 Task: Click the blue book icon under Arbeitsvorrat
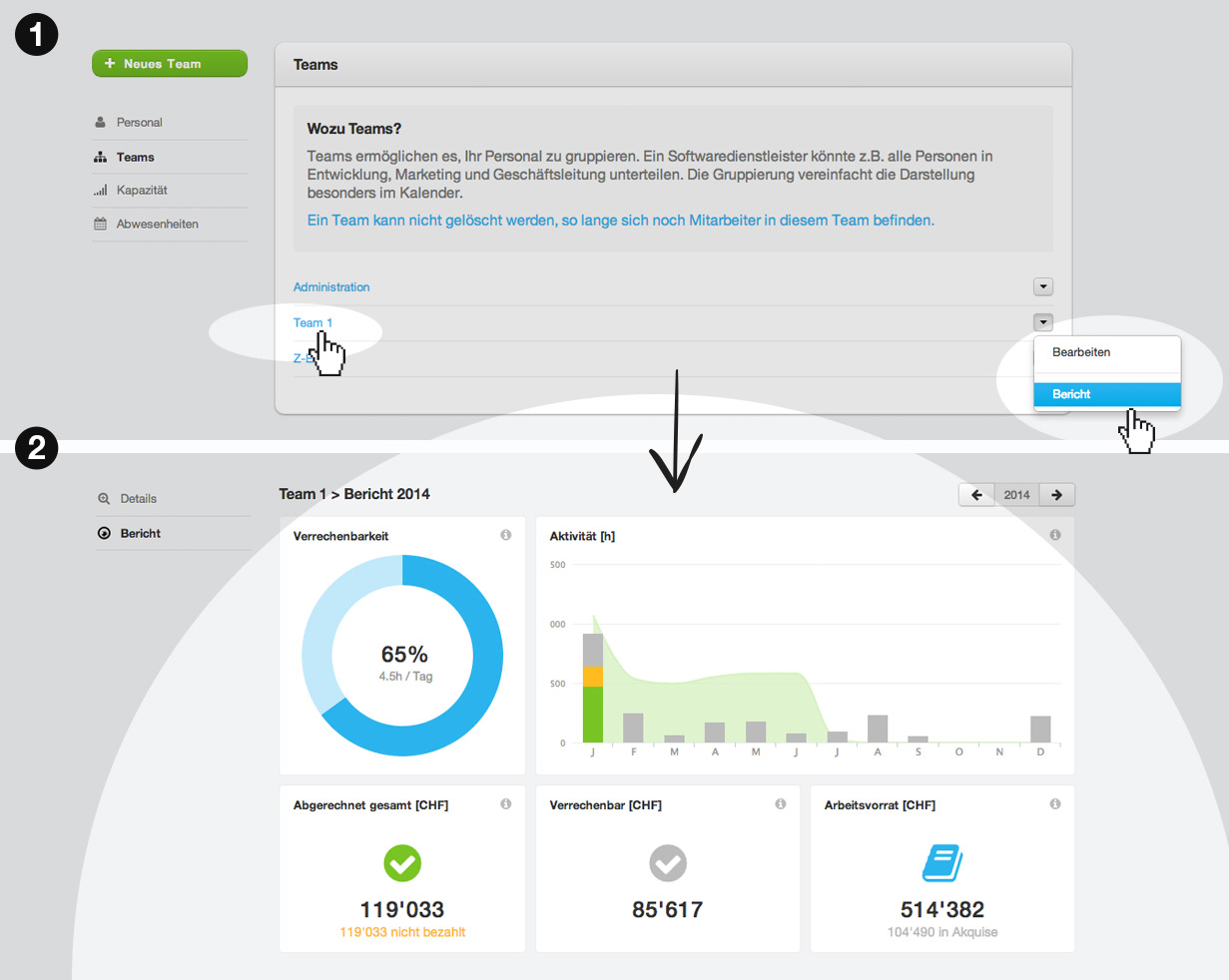point(942,863)
